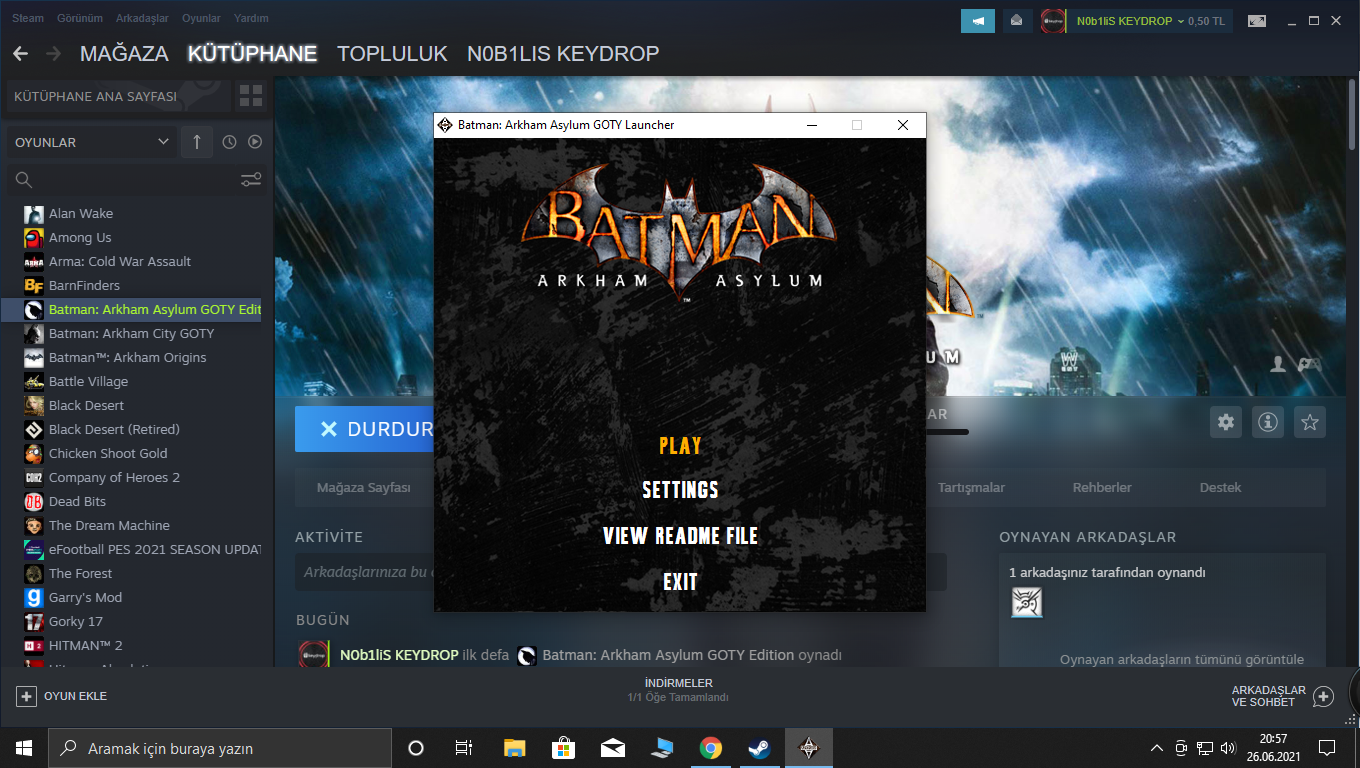Open game settings gear icon
Screen dimensions: 1360x768
(1226, 423)
